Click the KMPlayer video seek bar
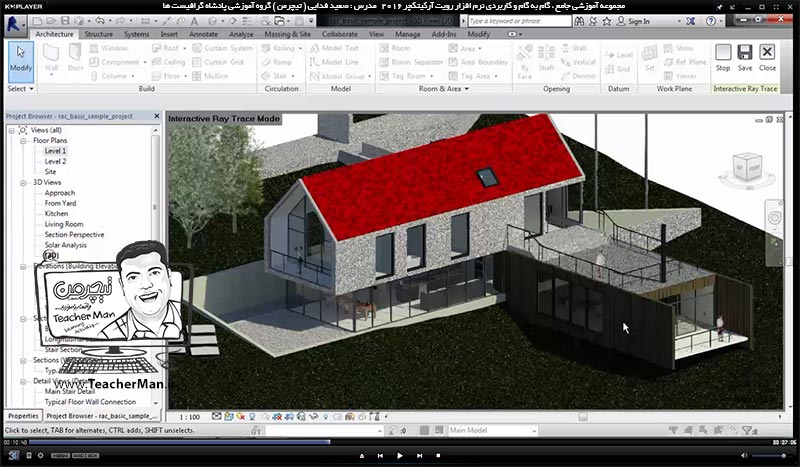 398,442
